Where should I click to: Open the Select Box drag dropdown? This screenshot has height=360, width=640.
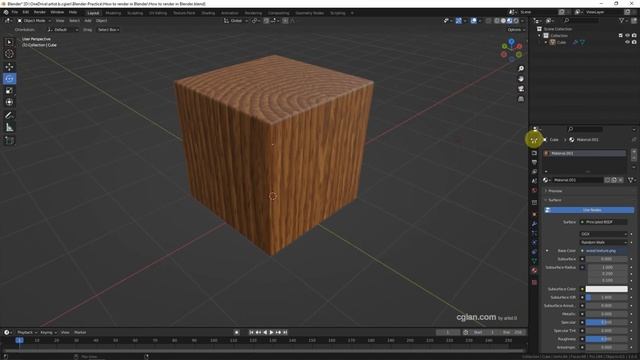click(108, 30)
